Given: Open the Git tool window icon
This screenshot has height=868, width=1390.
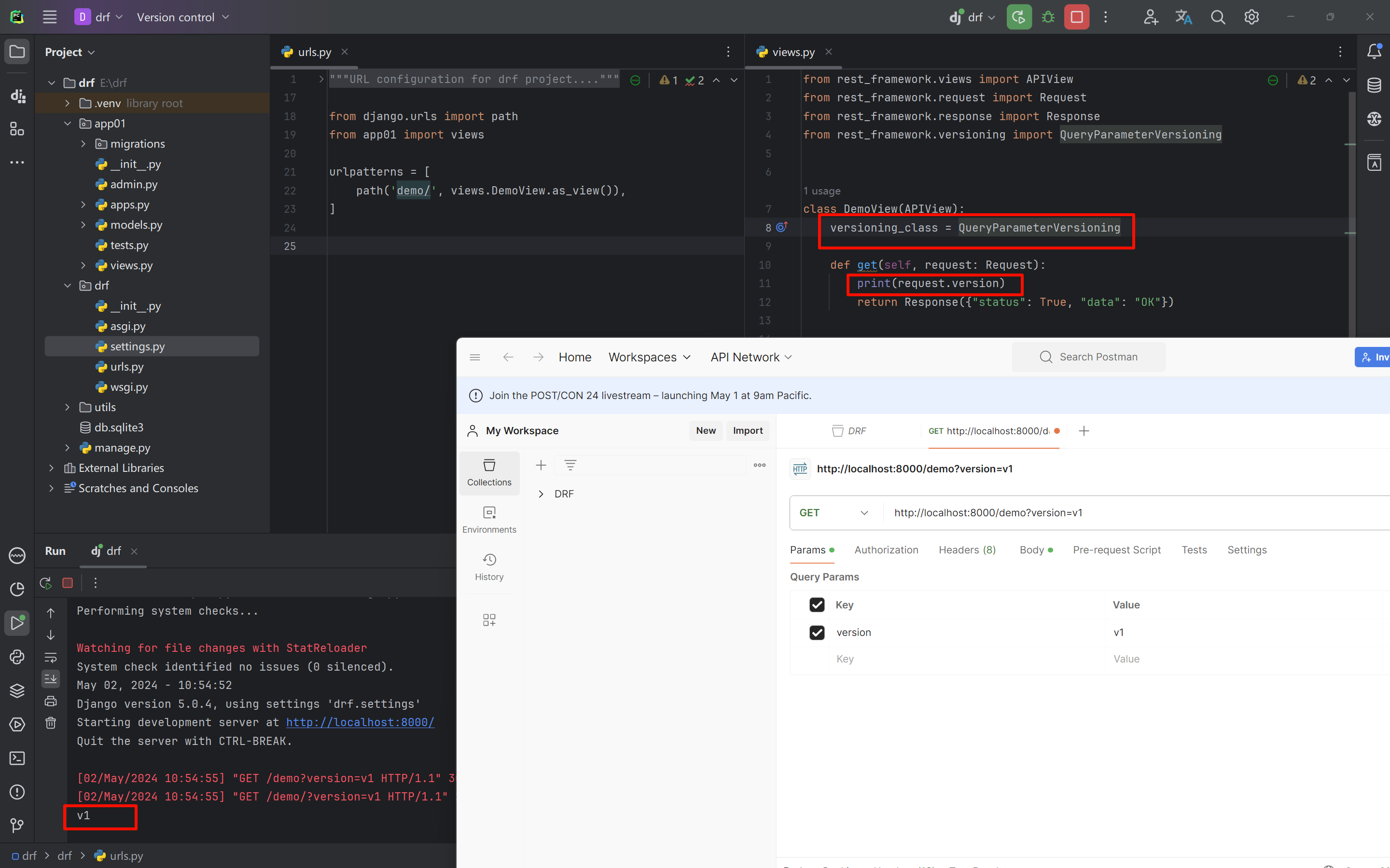Looking at the screenshot, I should [x=17, y=826].
